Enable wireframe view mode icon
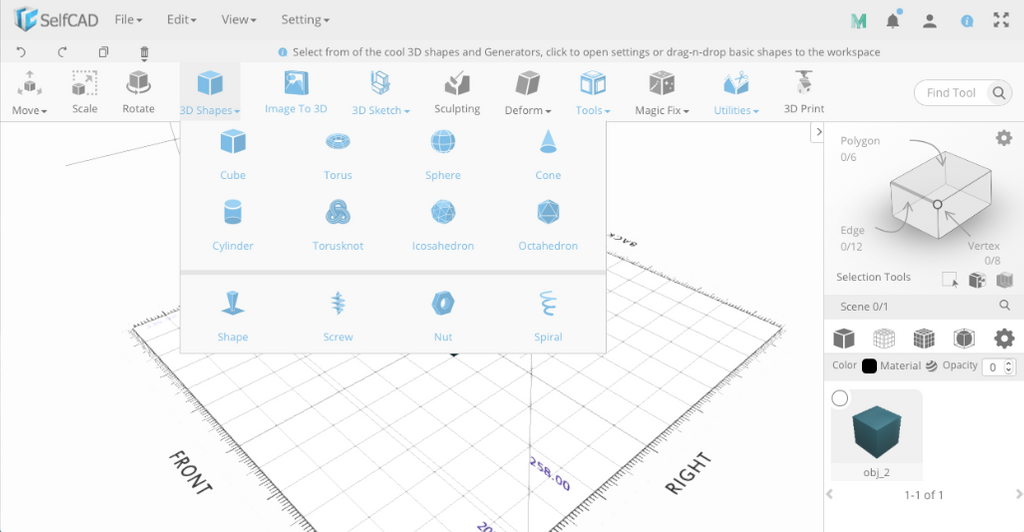This screenshot has width=1024, height=532. tap(884, 338)
